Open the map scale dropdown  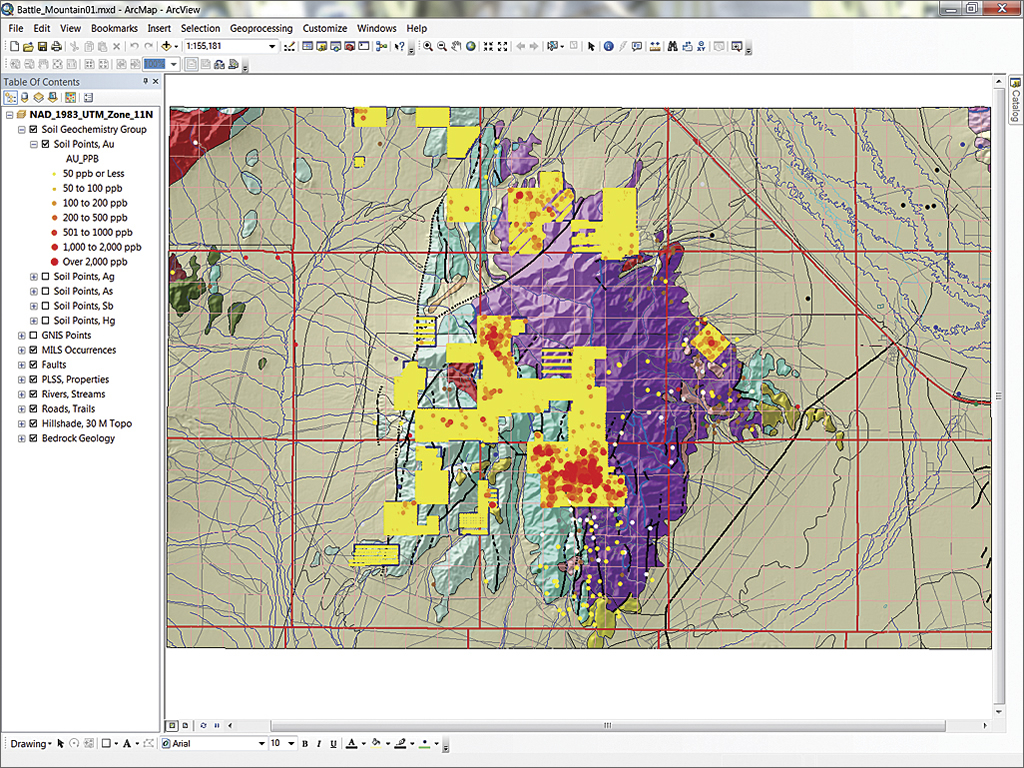tap(272, 47)
